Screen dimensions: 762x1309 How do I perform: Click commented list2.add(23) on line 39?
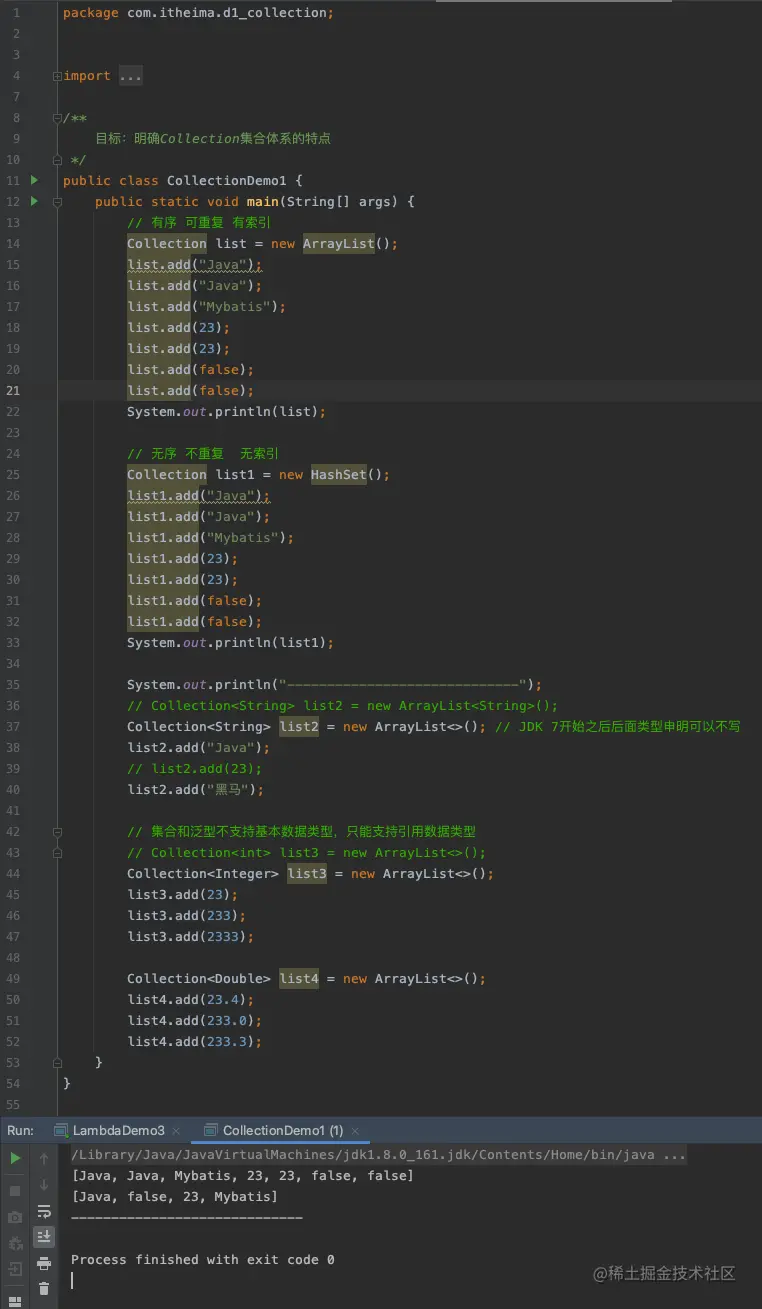(194, 769)
